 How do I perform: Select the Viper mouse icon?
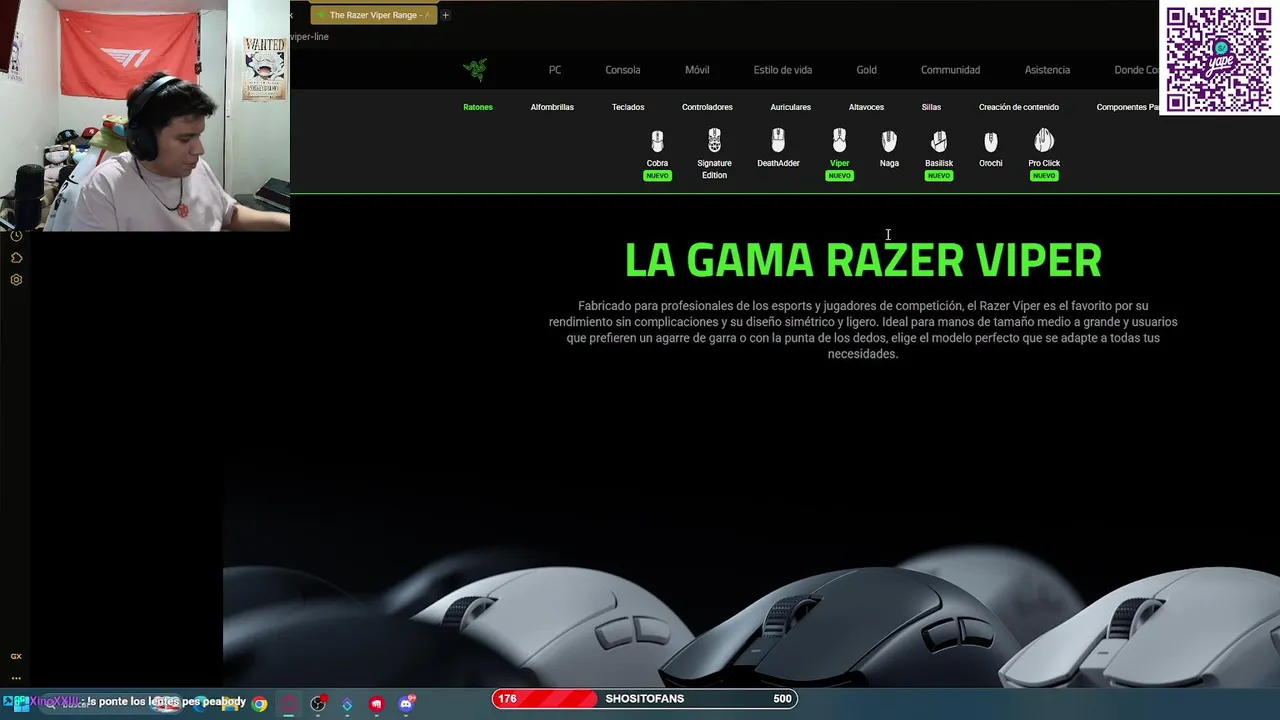tap(839, 141)
